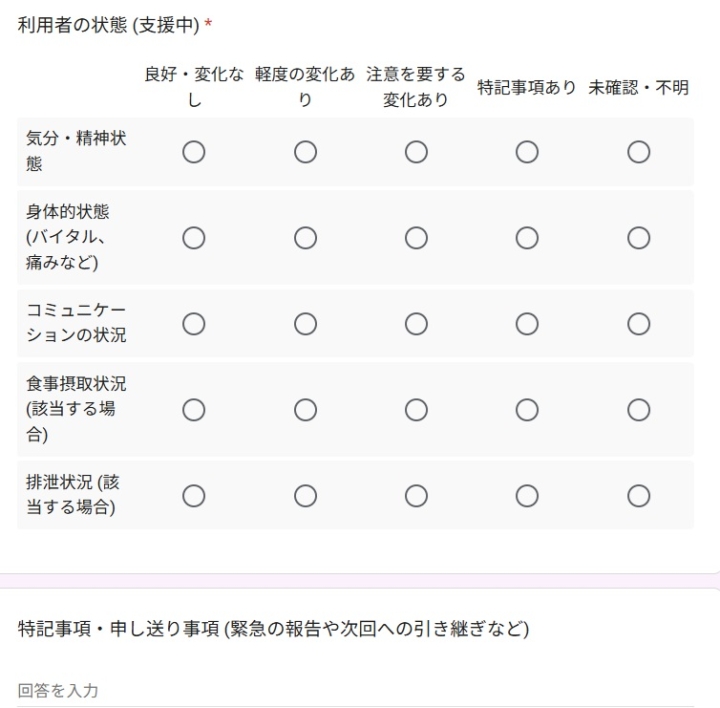Select 未確認・不明 for 排泄状況 row
720x708 pixels.
coord(638,496)
